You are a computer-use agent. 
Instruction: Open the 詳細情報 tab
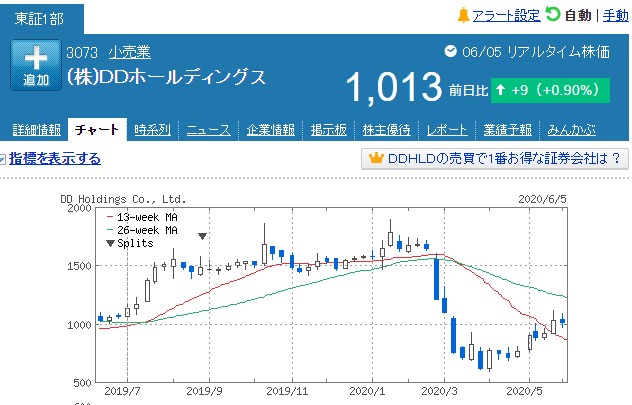pyautogui.click(x=37, y=130)
